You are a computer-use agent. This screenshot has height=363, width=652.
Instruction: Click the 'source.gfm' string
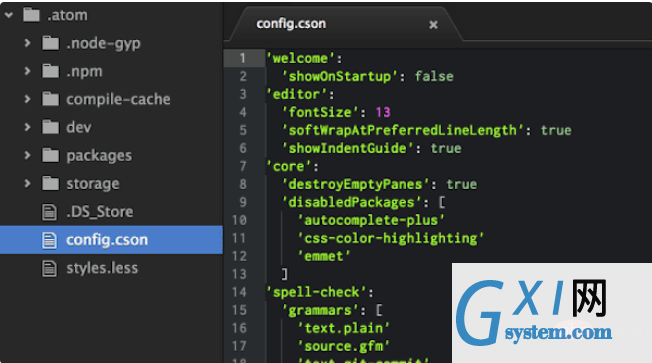(x=343, y=346)
